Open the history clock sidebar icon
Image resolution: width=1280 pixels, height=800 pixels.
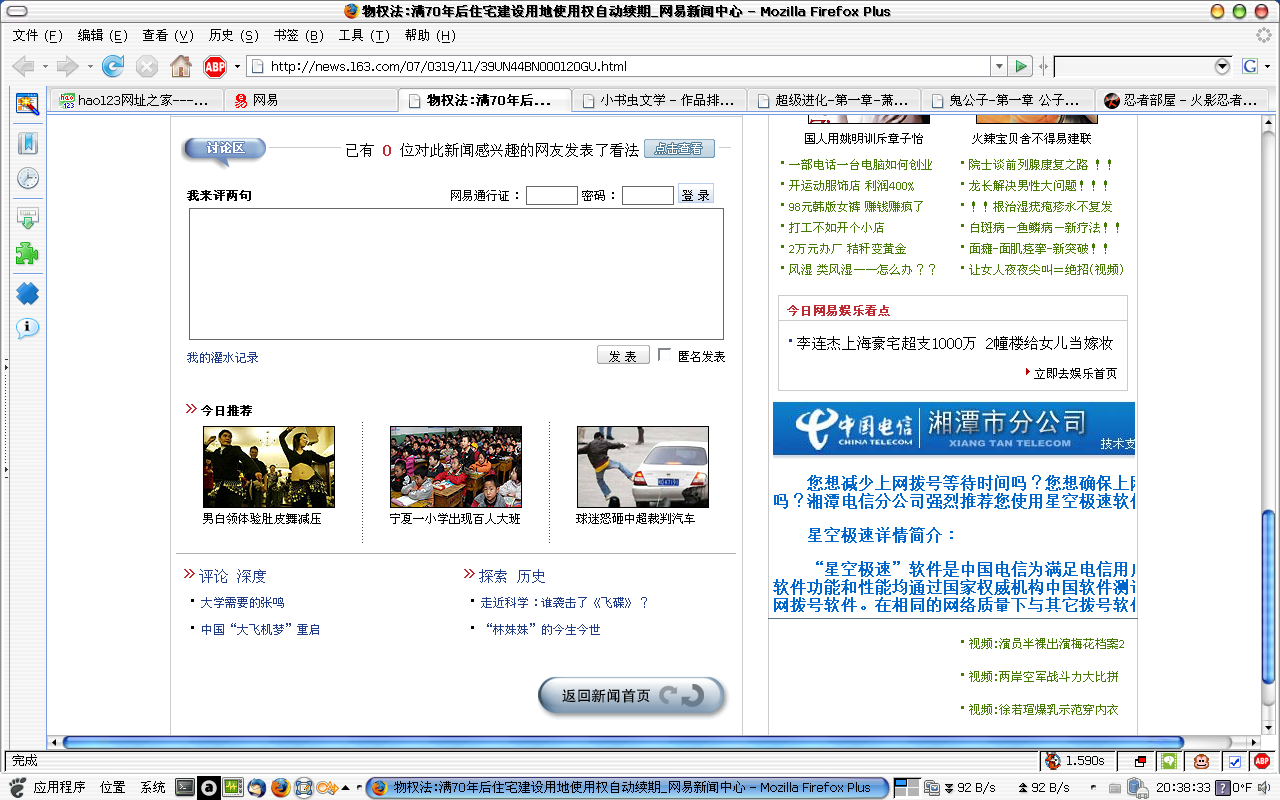[x=28, y=179]
